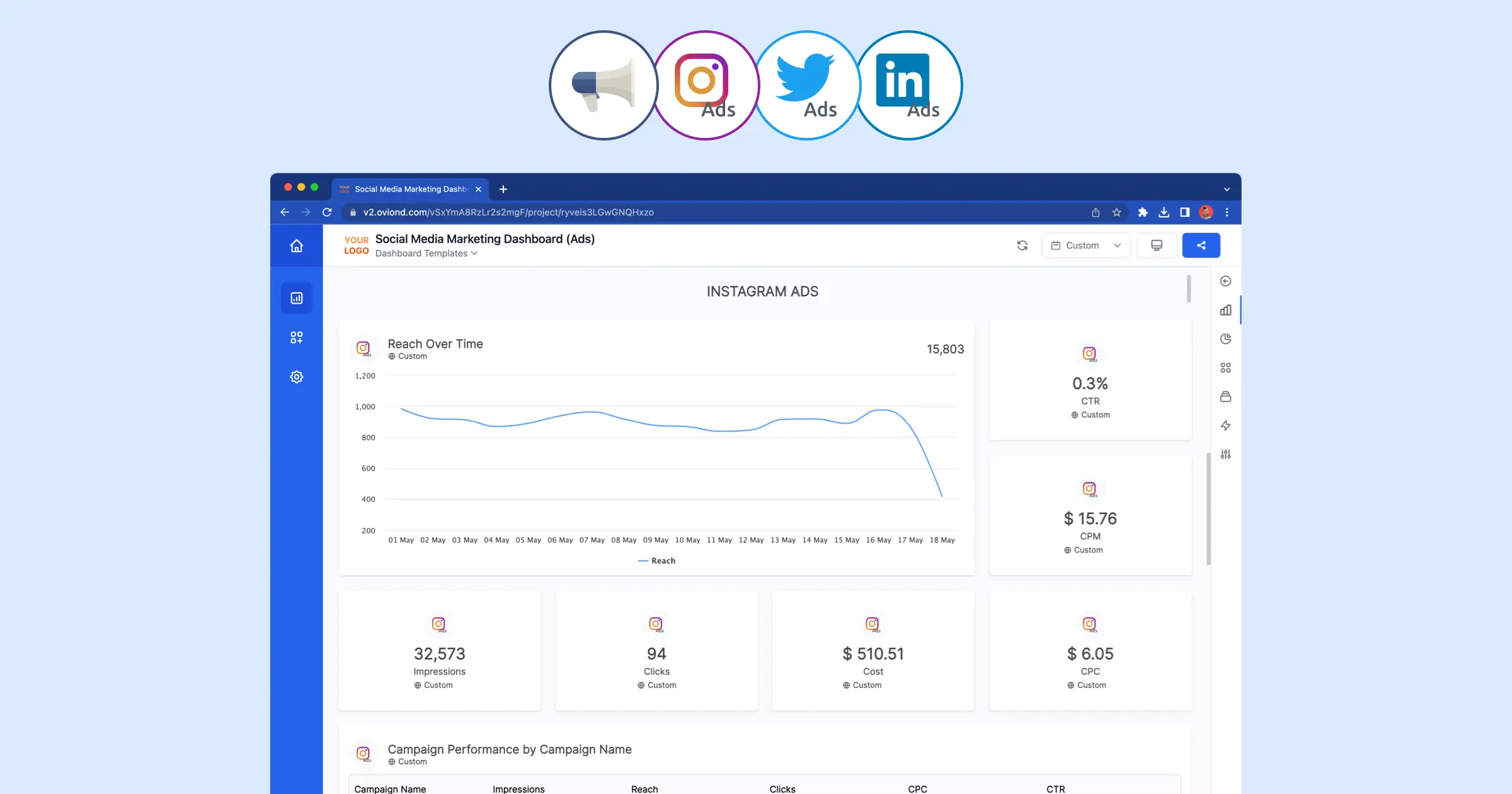Open the browser extensions puzzle icon

(1143, 212)
